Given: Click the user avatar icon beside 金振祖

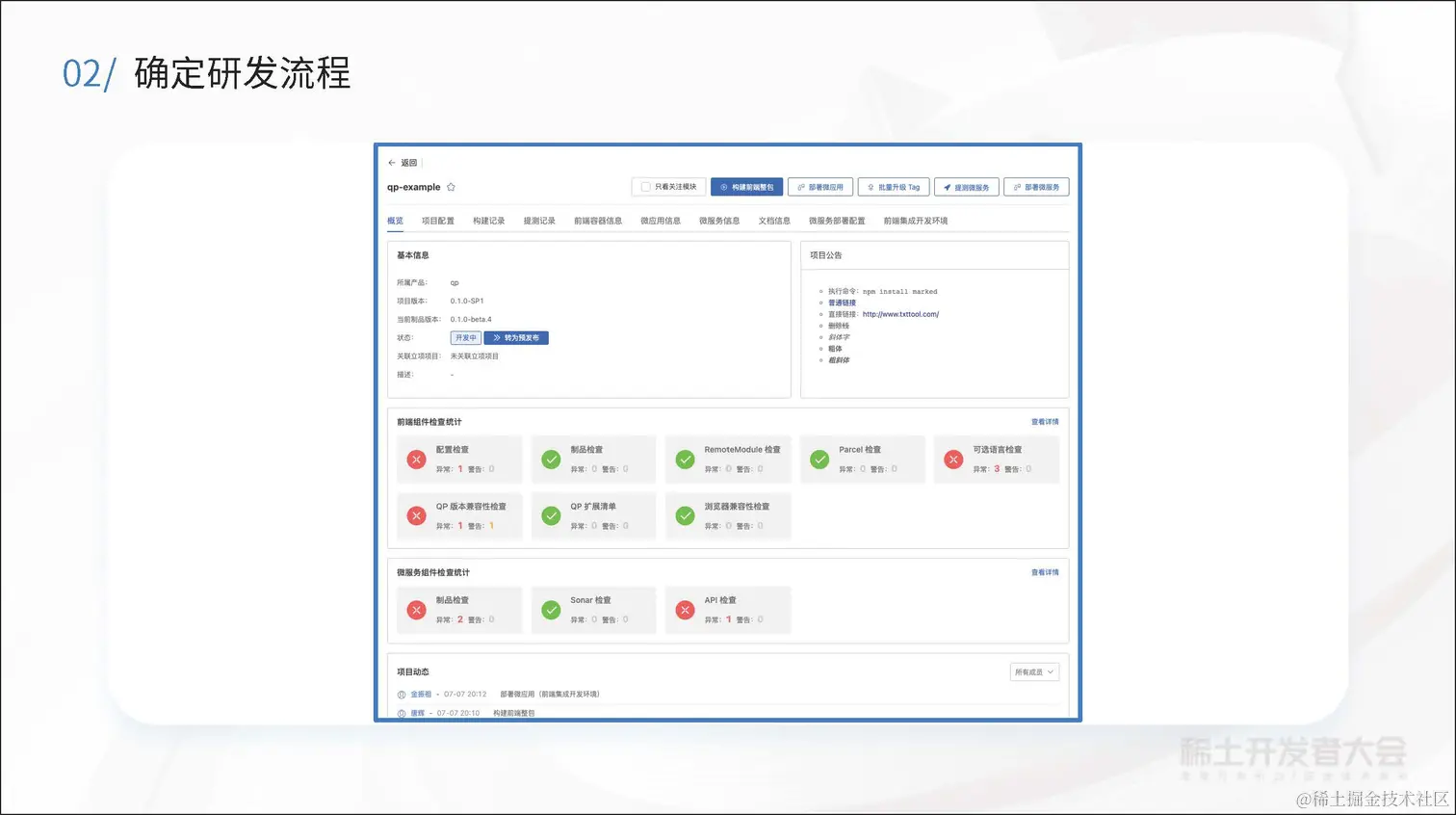Looking at the screenshot, I should pyautogui.click(x=402, y=695).
